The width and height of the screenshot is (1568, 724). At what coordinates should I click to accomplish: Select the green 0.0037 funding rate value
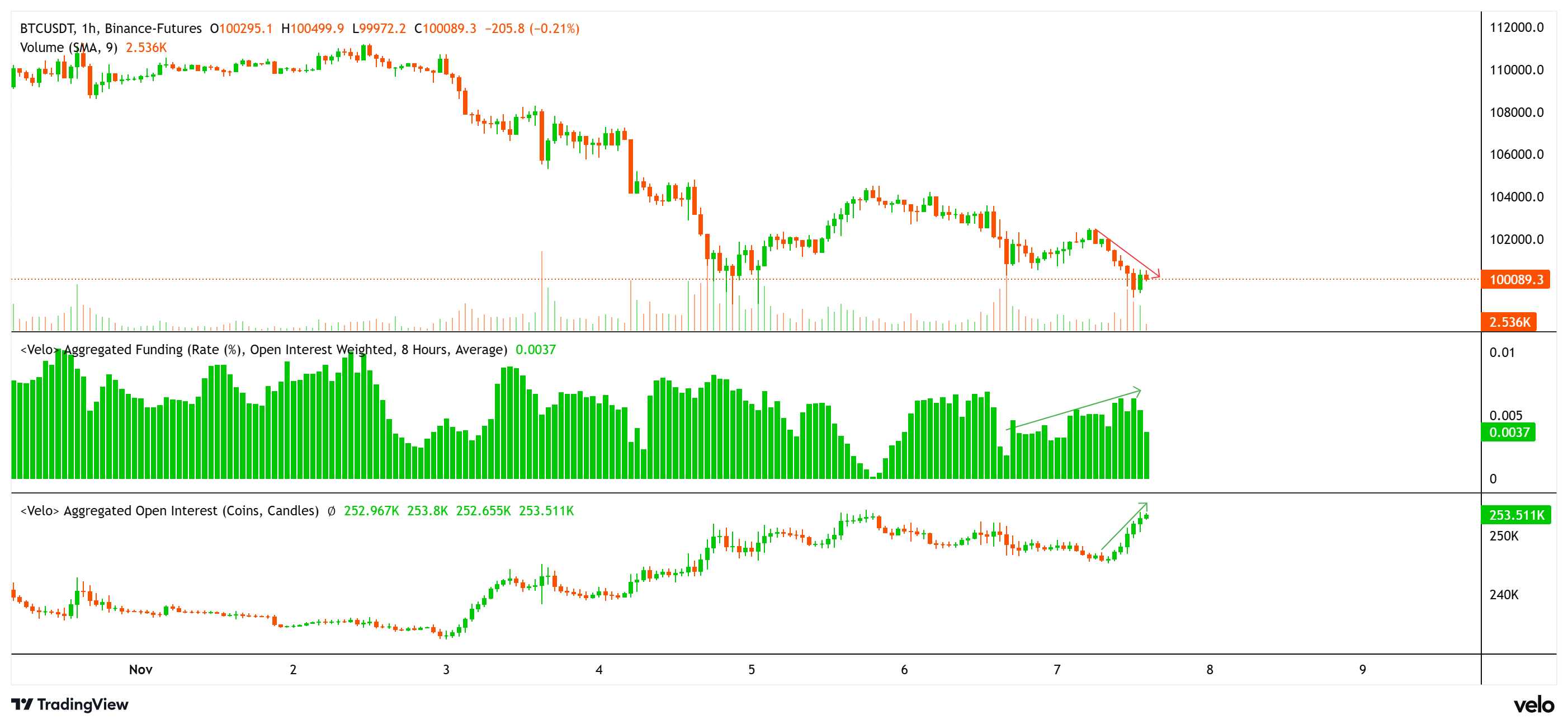coord(536,350)
